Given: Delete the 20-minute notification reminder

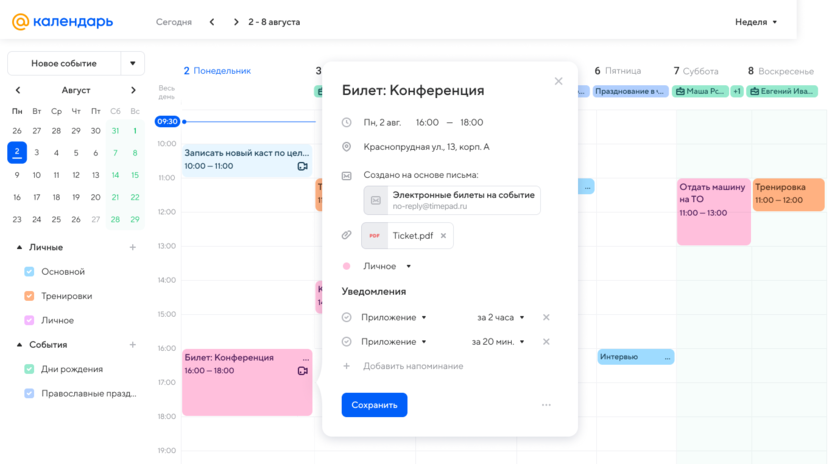Looking at the screenshot, I should (546, 342).
